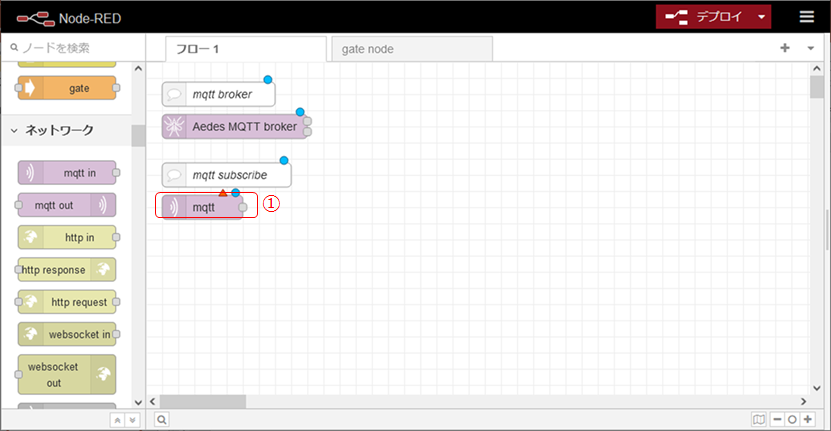The height and width of the screenshot is (431, 831).
Task: Click the Deploy button
Action: tap(703, 16)
